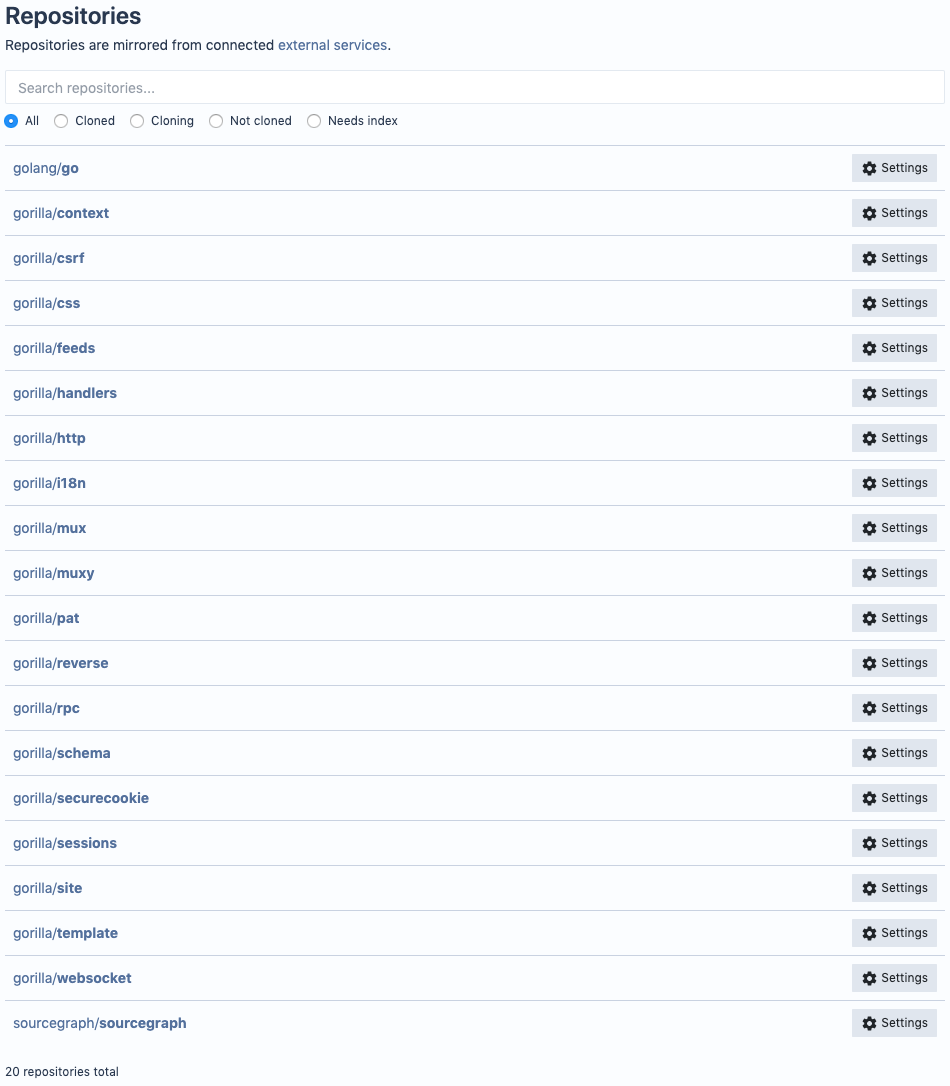Open the gorilla/sessions repository link
The width and height of the screenshot is (950, 1086).
tap(65, 844)
